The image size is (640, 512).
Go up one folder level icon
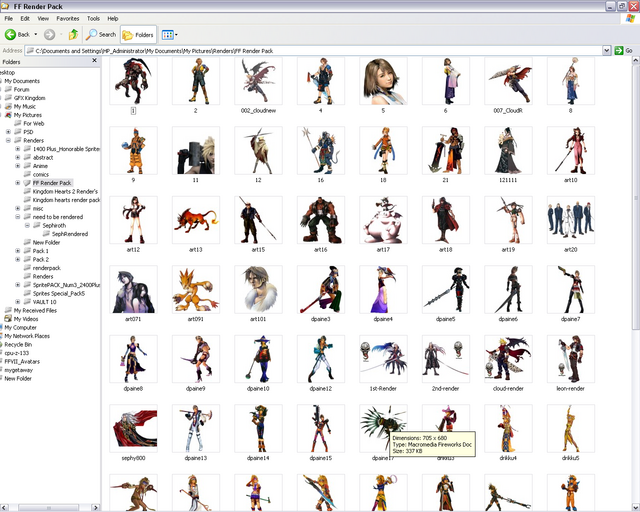[73, 35]
